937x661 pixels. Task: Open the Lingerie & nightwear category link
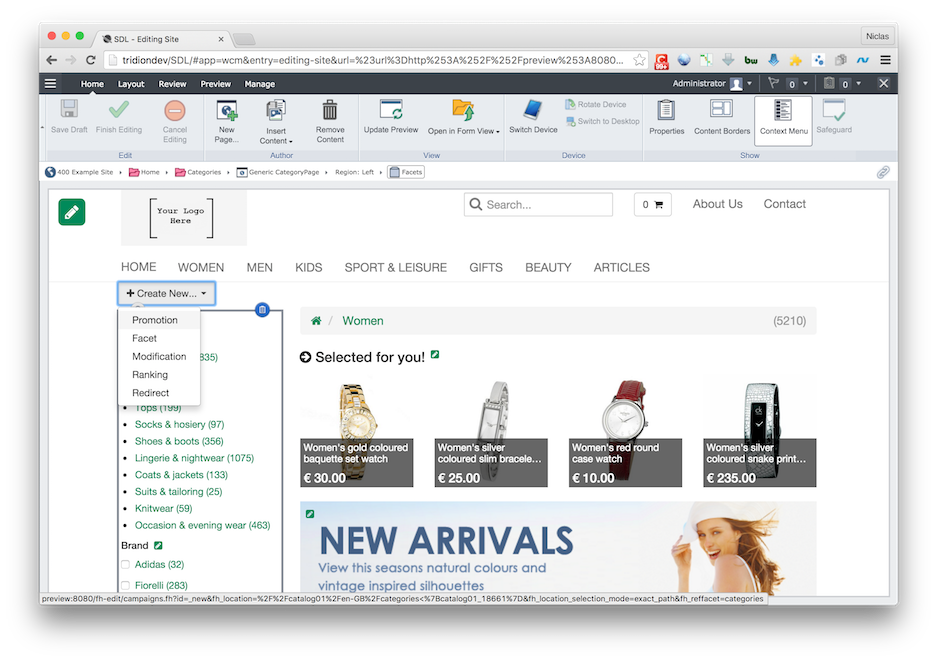(194, 458)
